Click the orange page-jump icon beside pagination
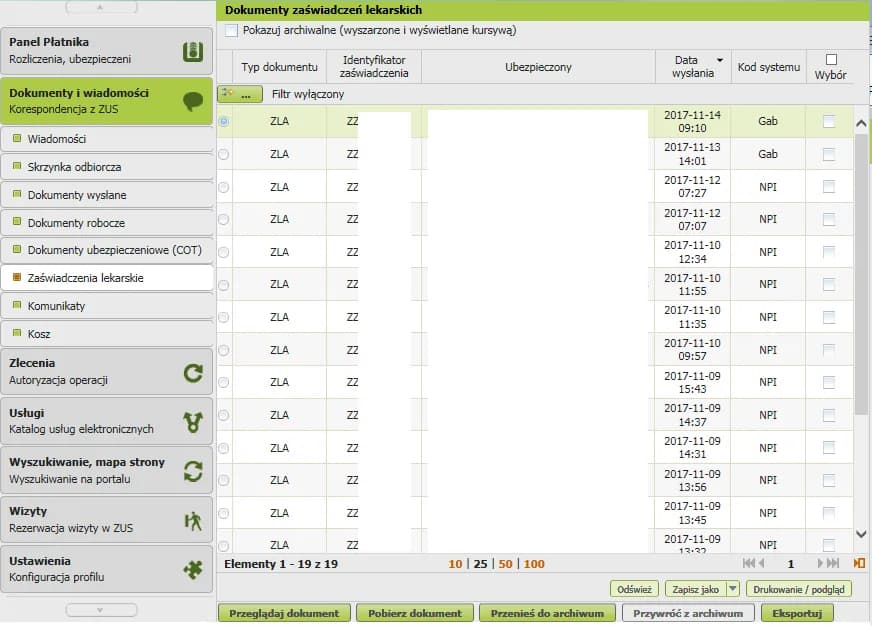The height and width of the screenshot is (626, 872). 859,564
